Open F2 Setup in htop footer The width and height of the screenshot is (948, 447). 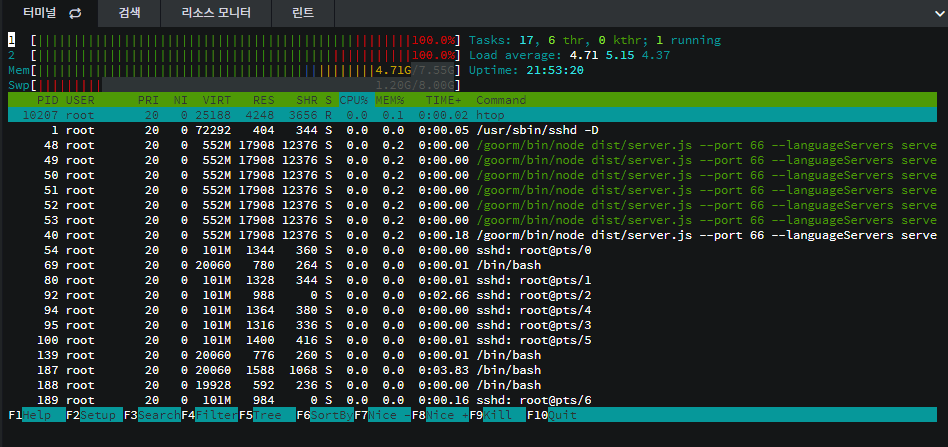pos(94,415)
